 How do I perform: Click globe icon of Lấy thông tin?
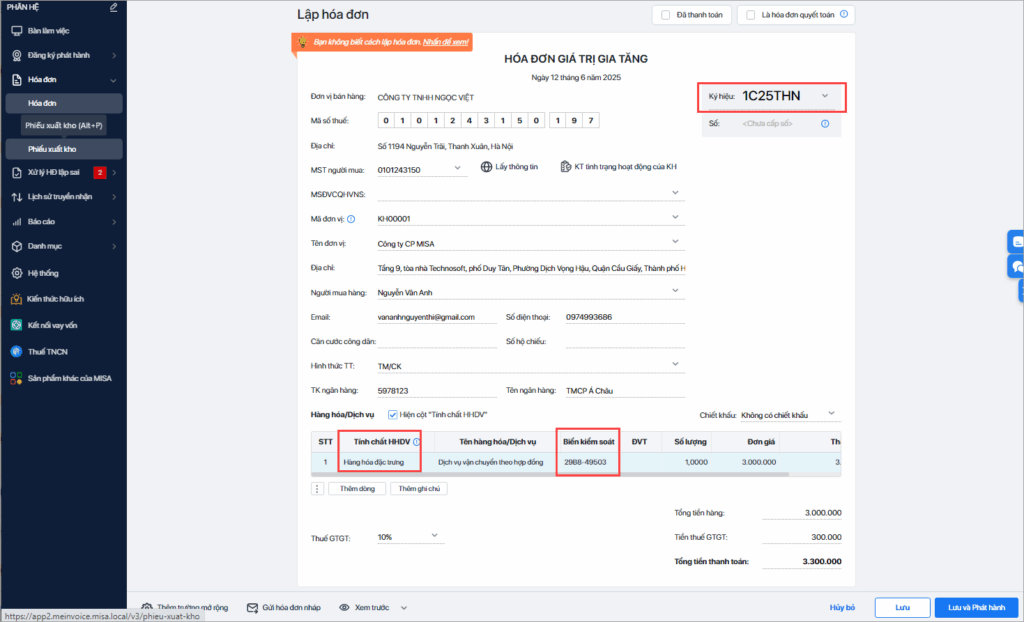tap(487, 167)
